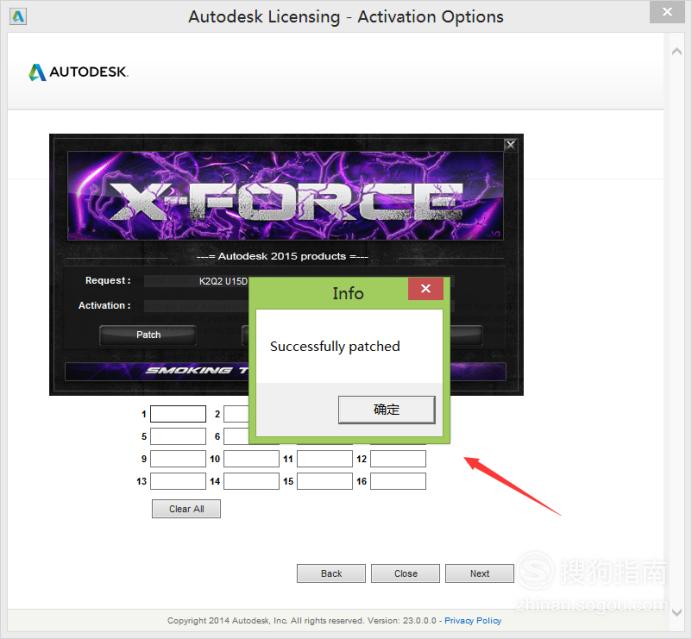Click the scrollbar up arrow
This screenshot has height=639, width=692.
677,51
